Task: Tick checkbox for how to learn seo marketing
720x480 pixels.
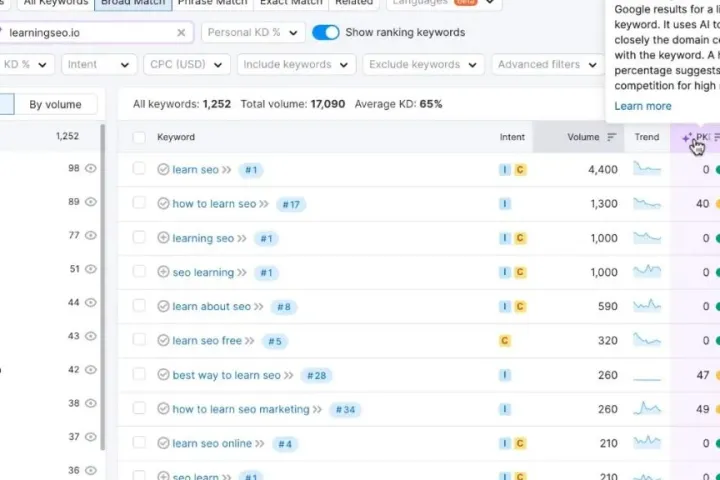Action: tap(139, 408)
